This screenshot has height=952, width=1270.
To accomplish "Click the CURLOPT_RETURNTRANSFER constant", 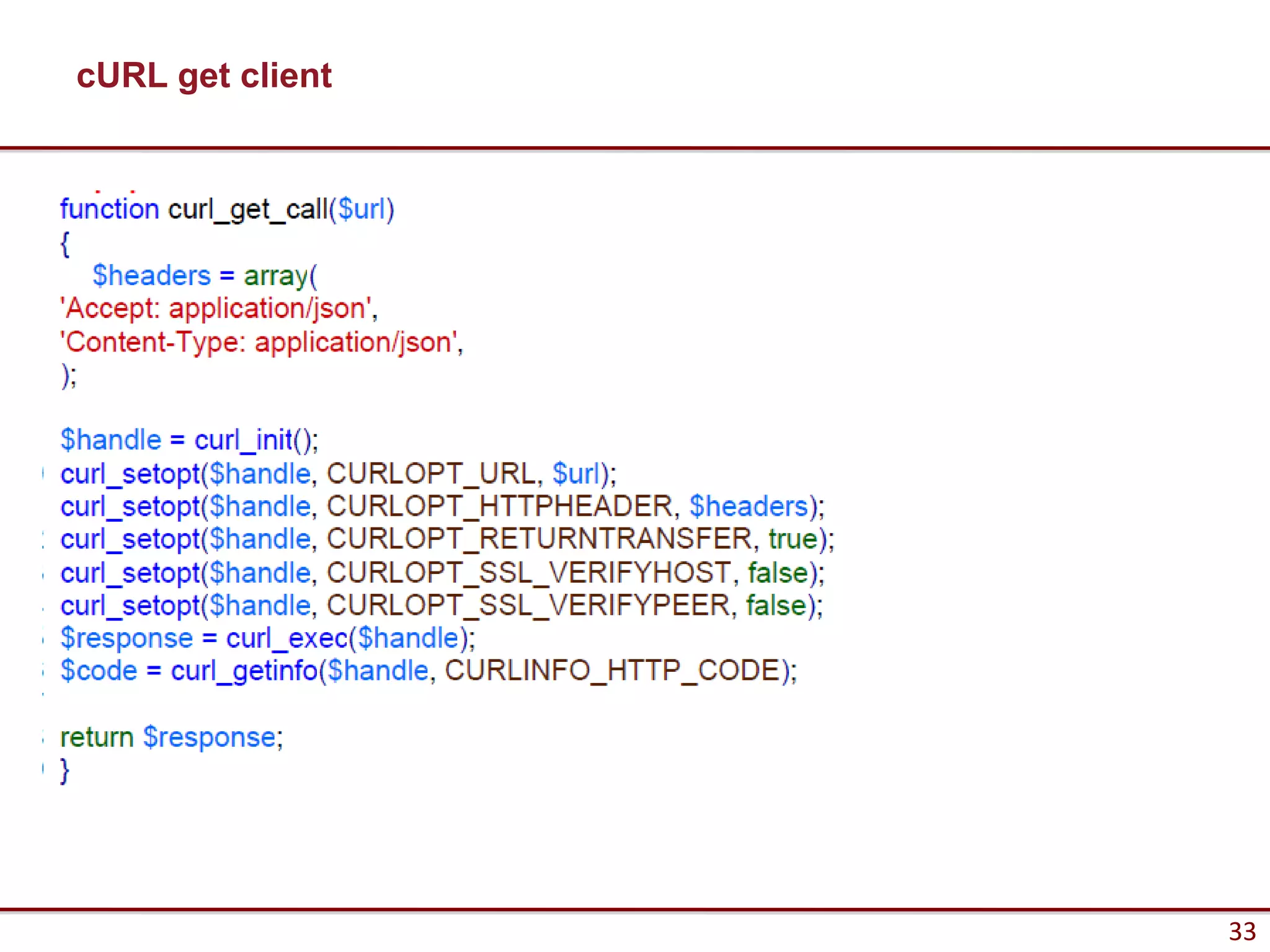I will pos(539,539).
